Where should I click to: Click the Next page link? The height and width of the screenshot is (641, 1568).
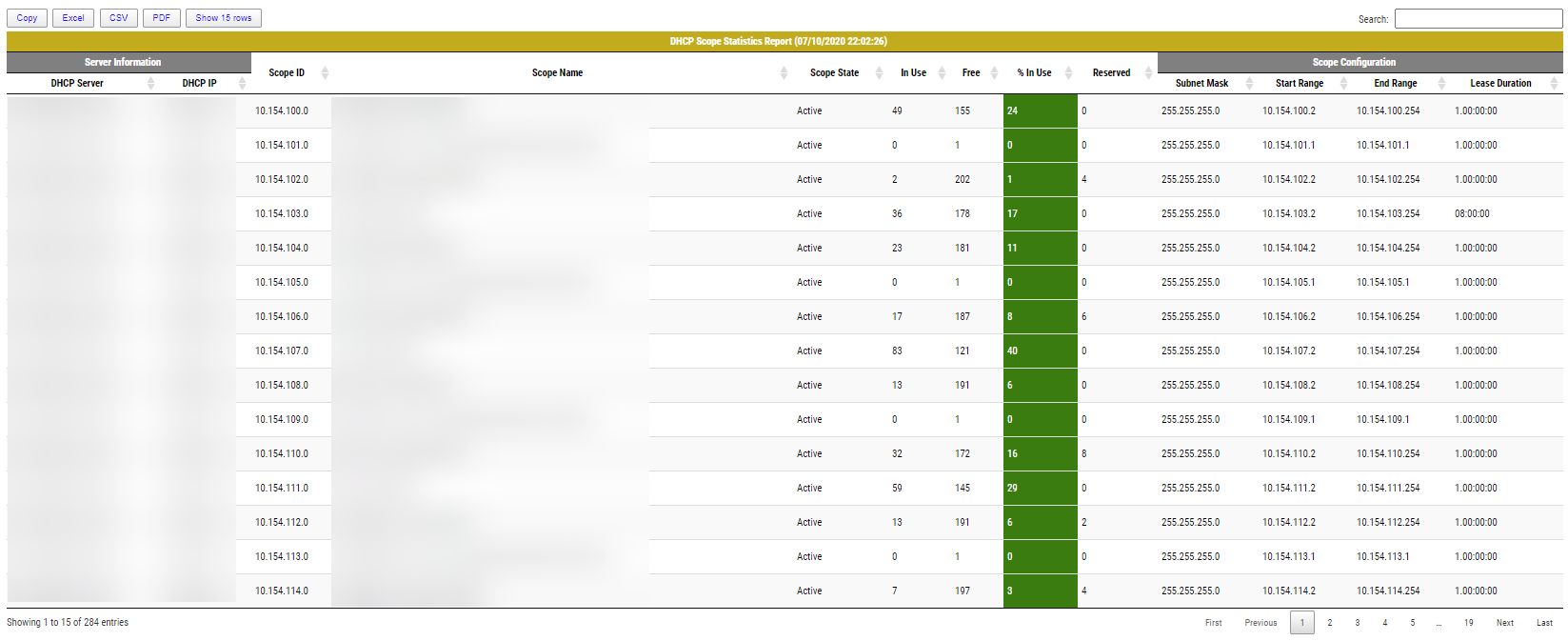[1504, 623]
